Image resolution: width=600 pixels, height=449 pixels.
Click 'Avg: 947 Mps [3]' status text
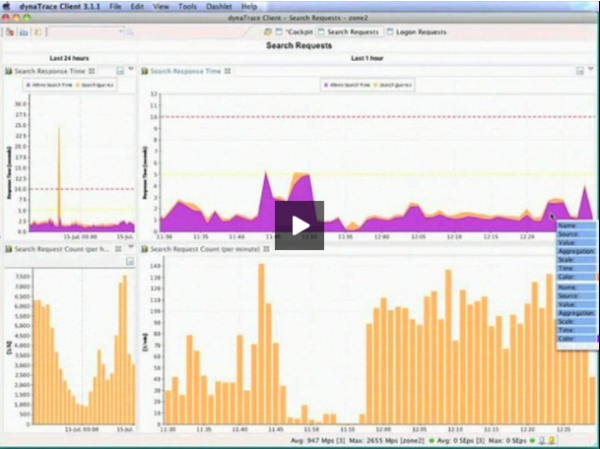pyautogui.click(x=318, y=441)
